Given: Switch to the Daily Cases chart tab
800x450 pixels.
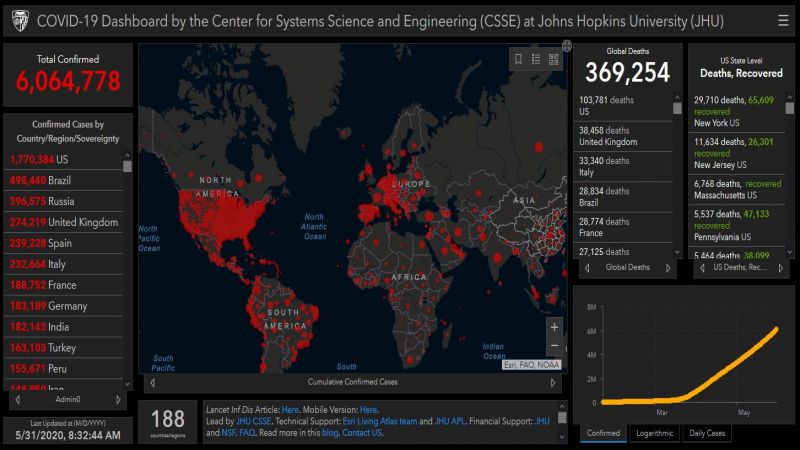Looking at the screenshot, I should (707, 433).
